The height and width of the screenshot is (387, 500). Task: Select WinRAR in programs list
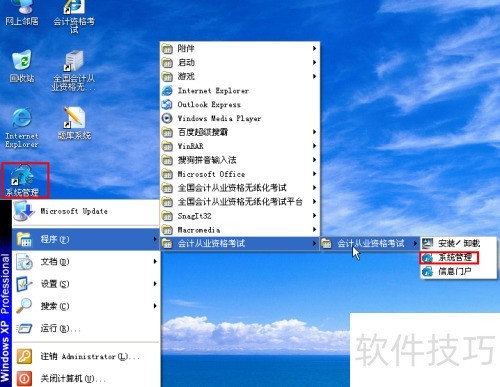click(240, 146)
